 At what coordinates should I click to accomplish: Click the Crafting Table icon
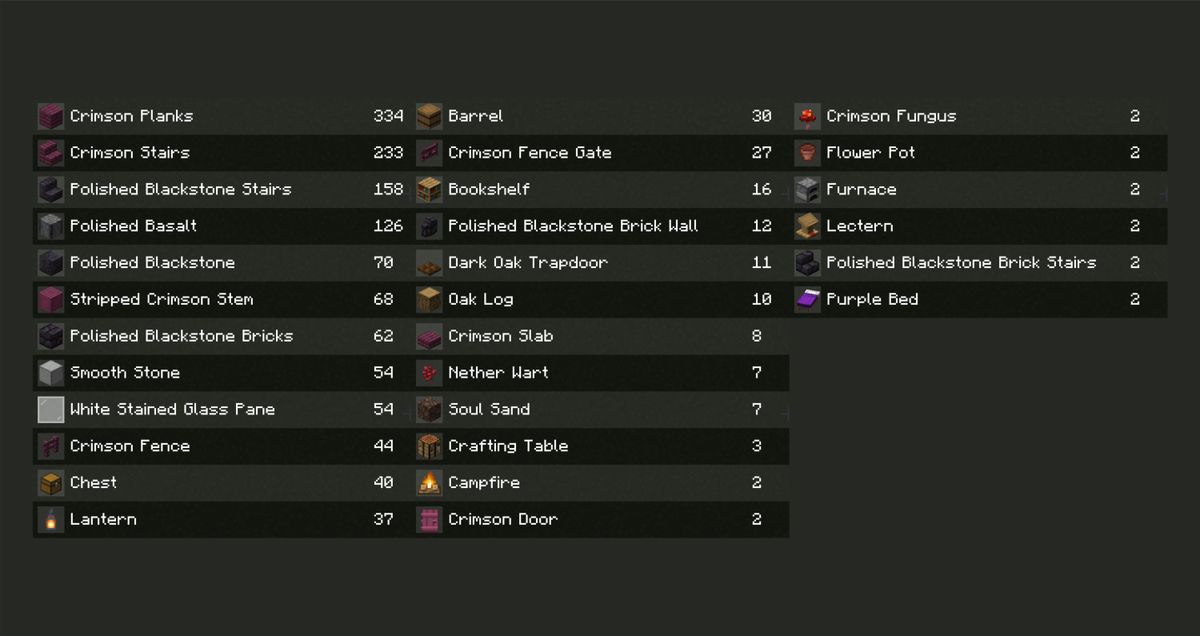click(429, 447)
